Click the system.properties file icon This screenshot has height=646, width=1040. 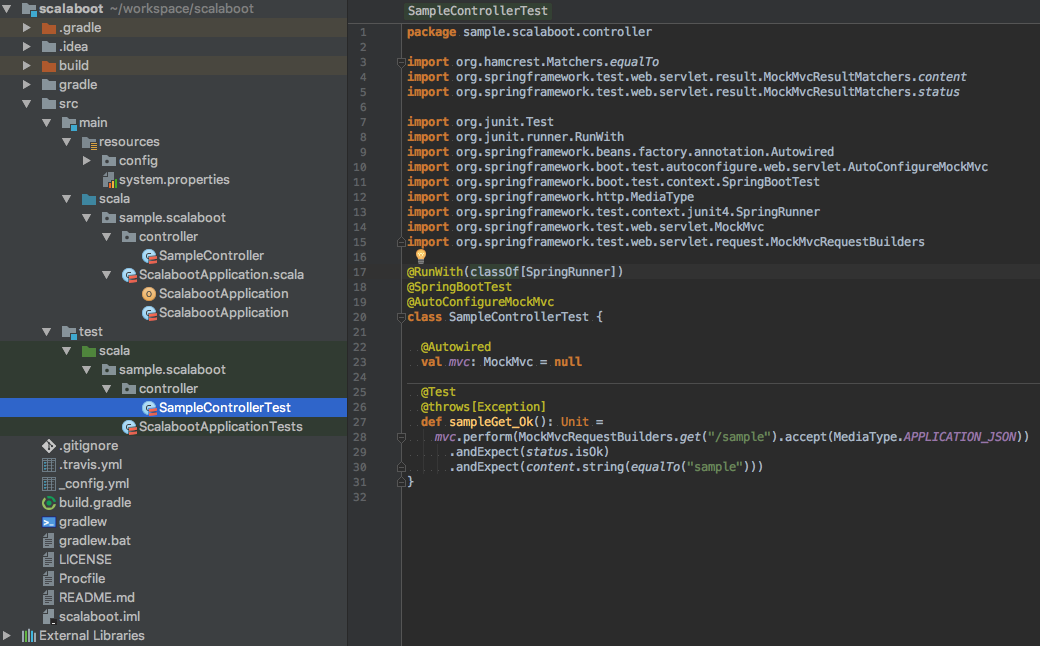click(x=109, y=180)
